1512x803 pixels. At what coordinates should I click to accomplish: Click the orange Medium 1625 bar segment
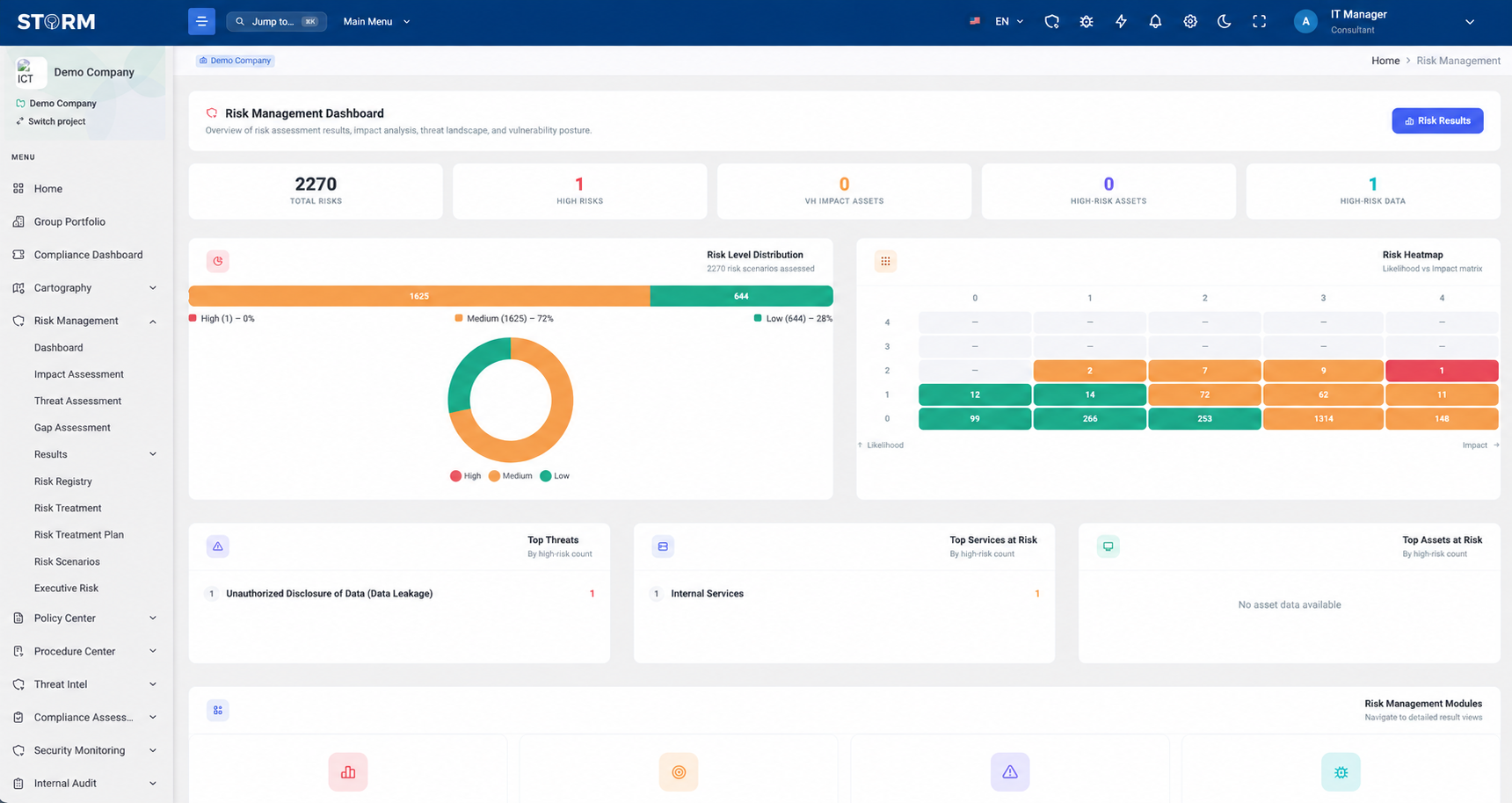point(419,296)
